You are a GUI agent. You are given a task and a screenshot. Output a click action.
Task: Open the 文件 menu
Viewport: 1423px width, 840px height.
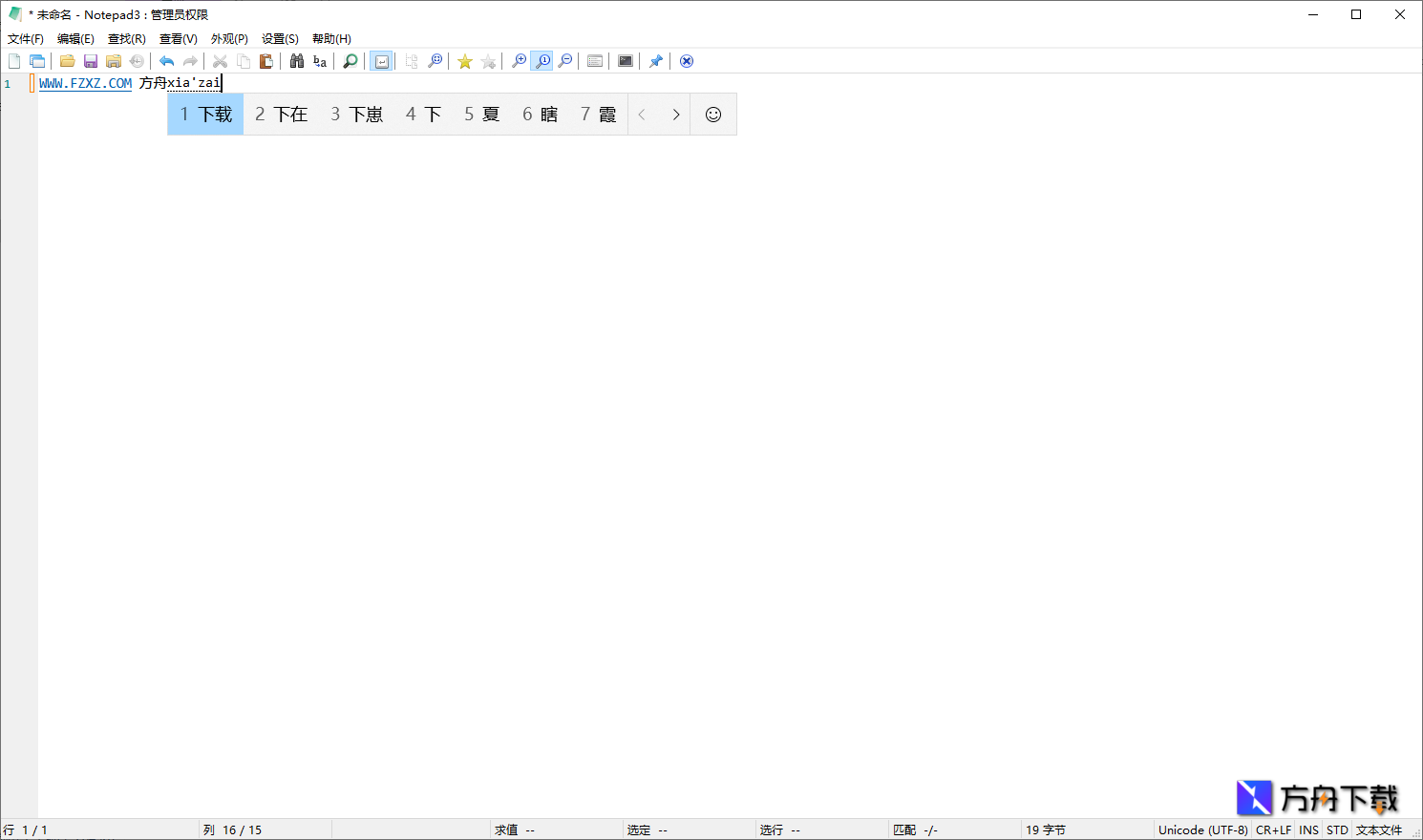pyautogui.click(x=25, y=38)
